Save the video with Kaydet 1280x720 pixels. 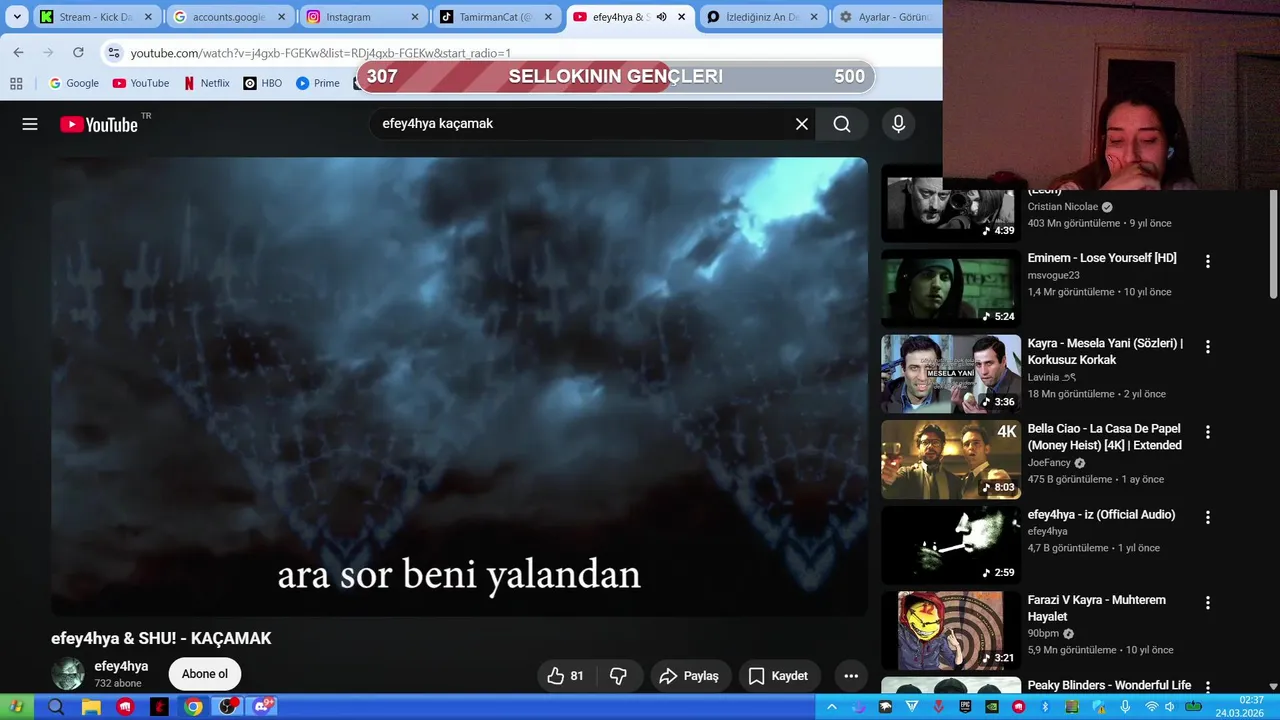tap(778, 676)
